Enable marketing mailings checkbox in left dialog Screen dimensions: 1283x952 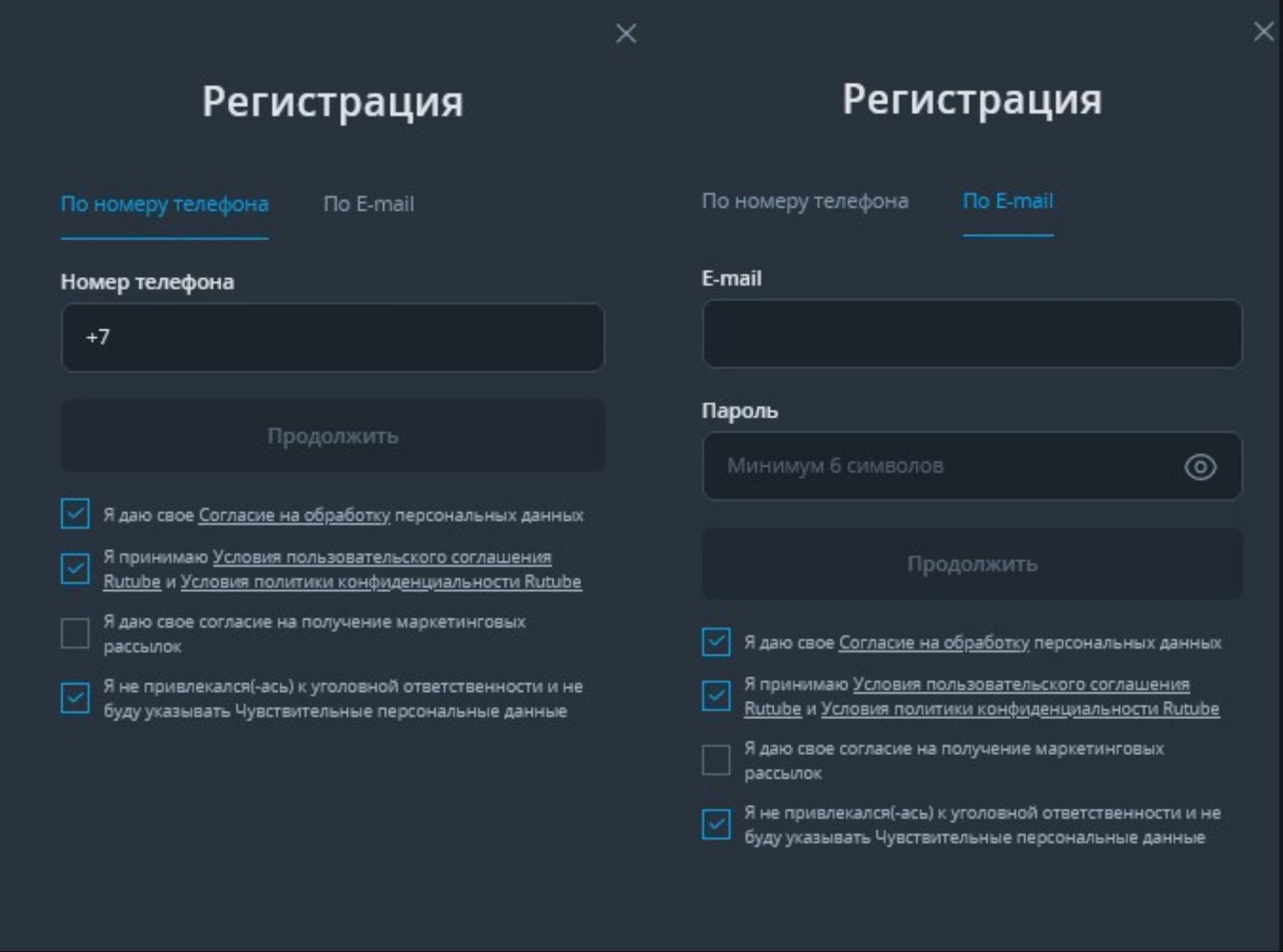75,633
